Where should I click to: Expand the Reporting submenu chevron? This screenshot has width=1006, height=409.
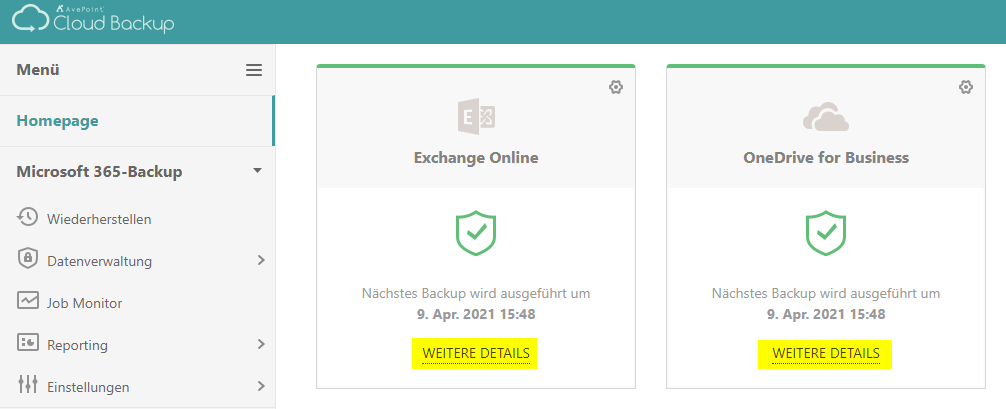(x=260, y=344)
